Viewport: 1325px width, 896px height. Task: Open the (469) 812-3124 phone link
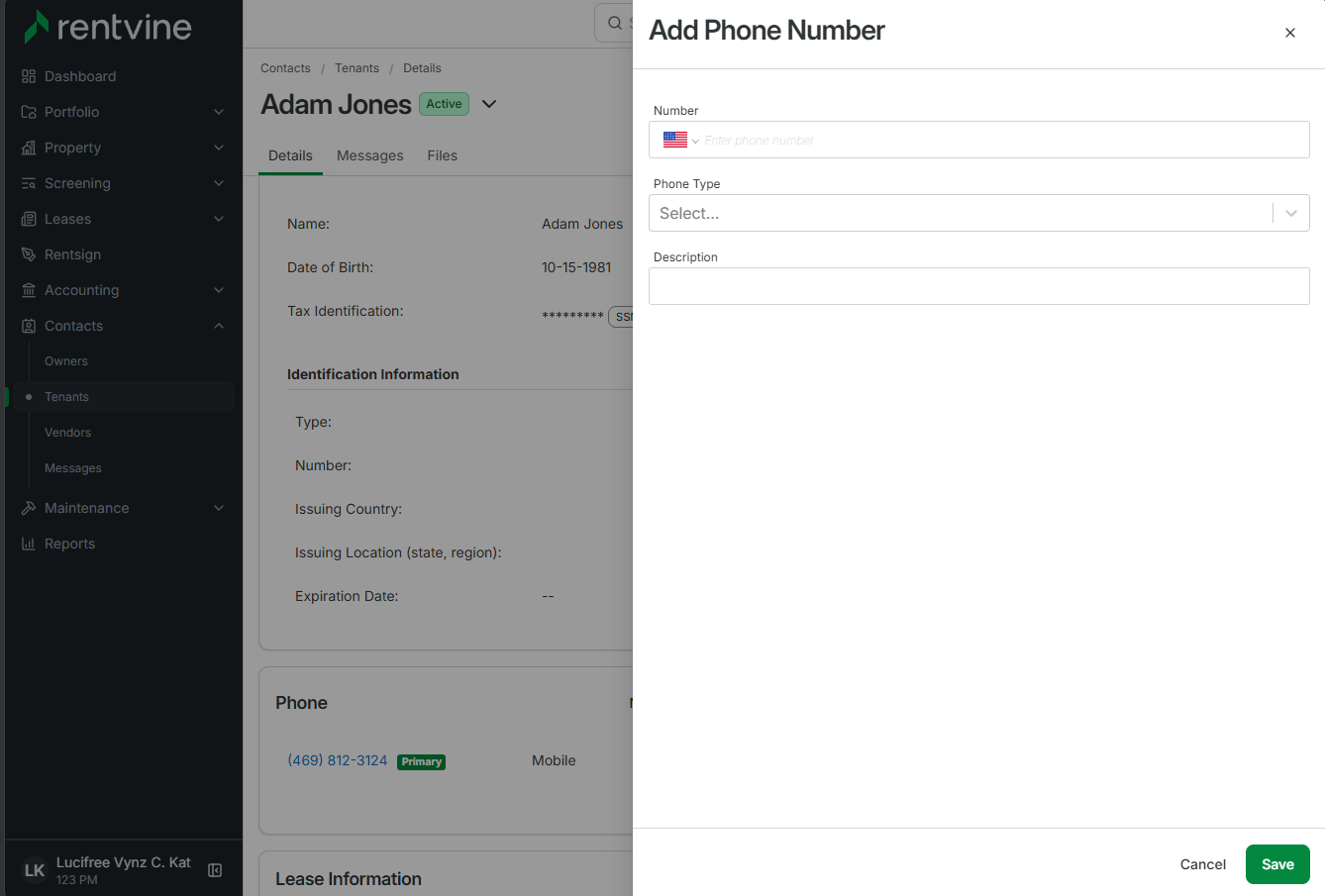tap(338, 760)
